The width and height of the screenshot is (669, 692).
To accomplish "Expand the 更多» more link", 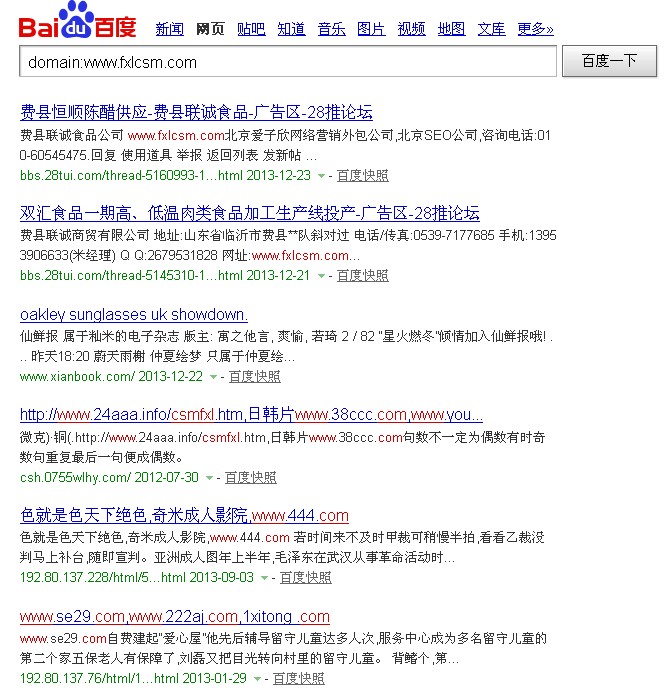I will pyautogui.click(x=535, y=29).
